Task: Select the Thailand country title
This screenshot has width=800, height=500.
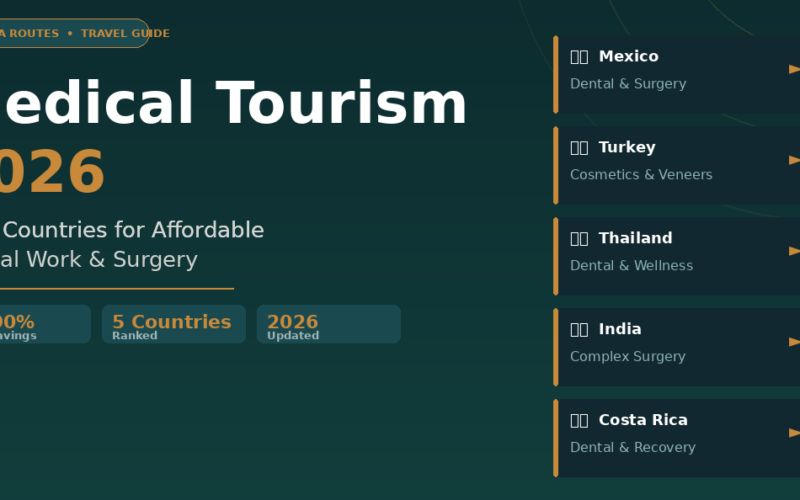Action: (x=636, y=238)
